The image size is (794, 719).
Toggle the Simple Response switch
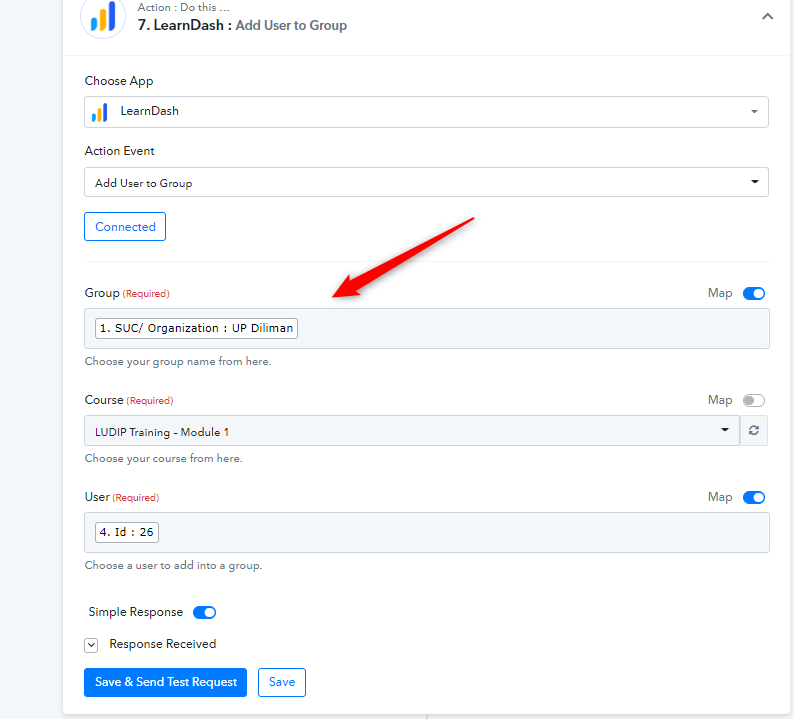(205, 613)
